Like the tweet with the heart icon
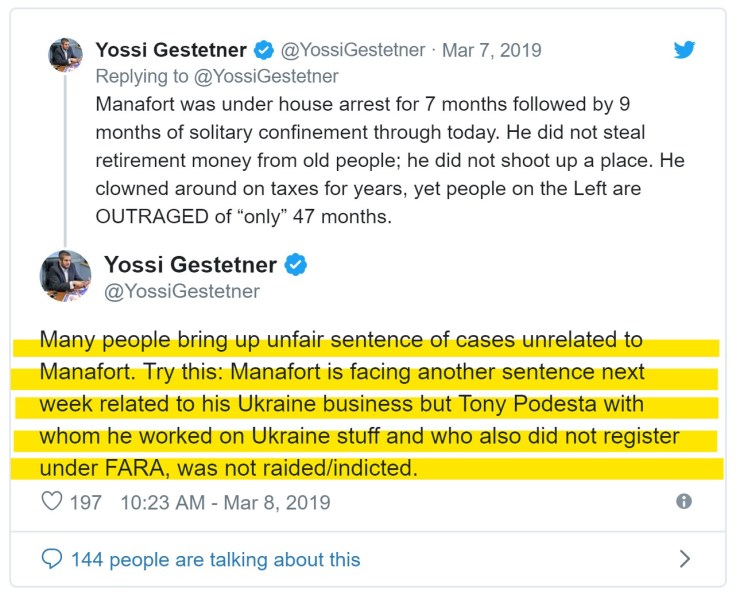736x595 pixels. pos(52,502)
